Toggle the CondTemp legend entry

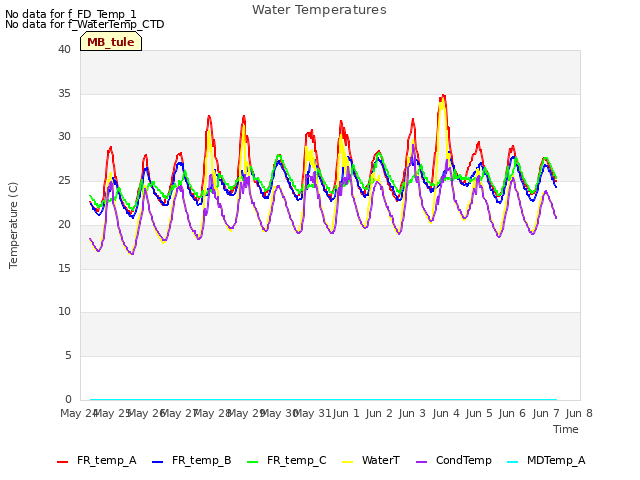(453, 460)
